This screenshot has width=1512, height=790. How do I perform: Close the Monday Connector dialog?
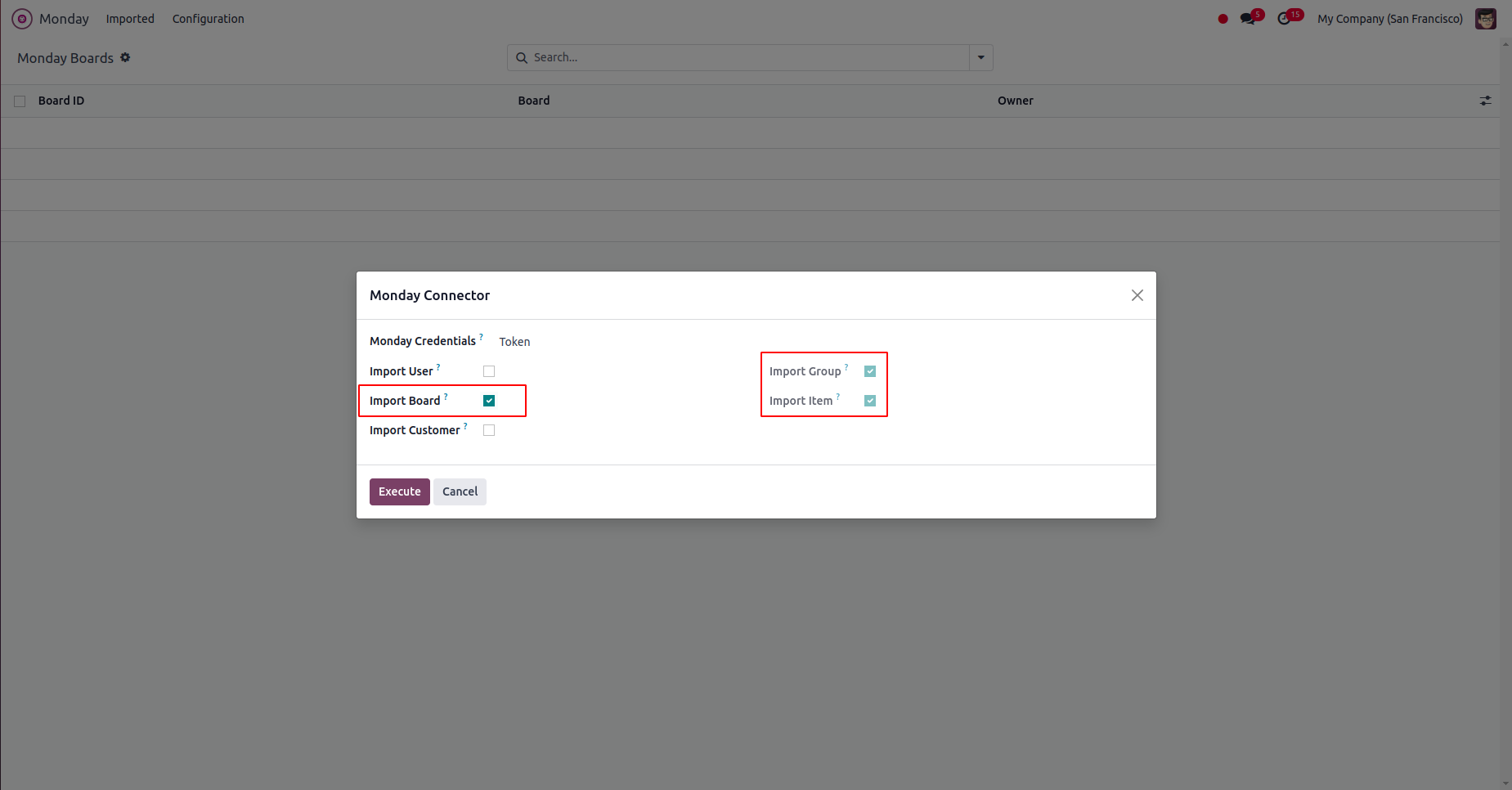(x=1137, y=295)
